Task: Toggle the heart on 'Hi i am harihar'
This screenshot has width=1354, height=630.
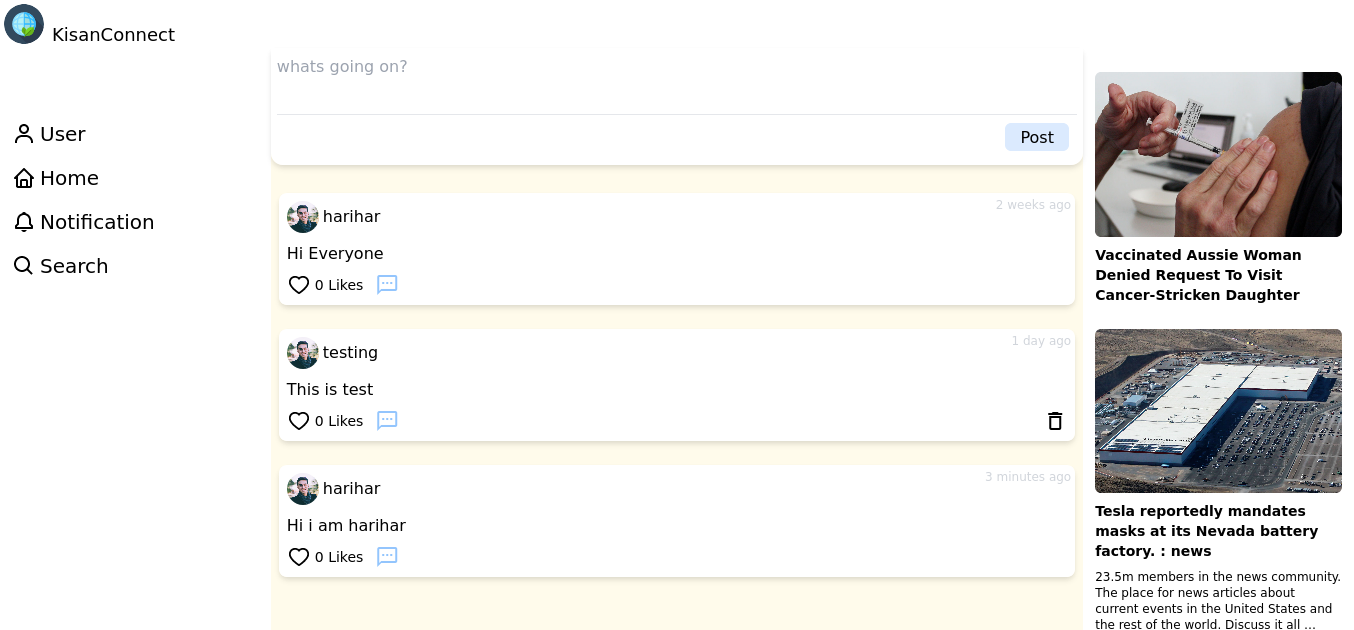Action: pyautogui.click(x=299, y=556)
